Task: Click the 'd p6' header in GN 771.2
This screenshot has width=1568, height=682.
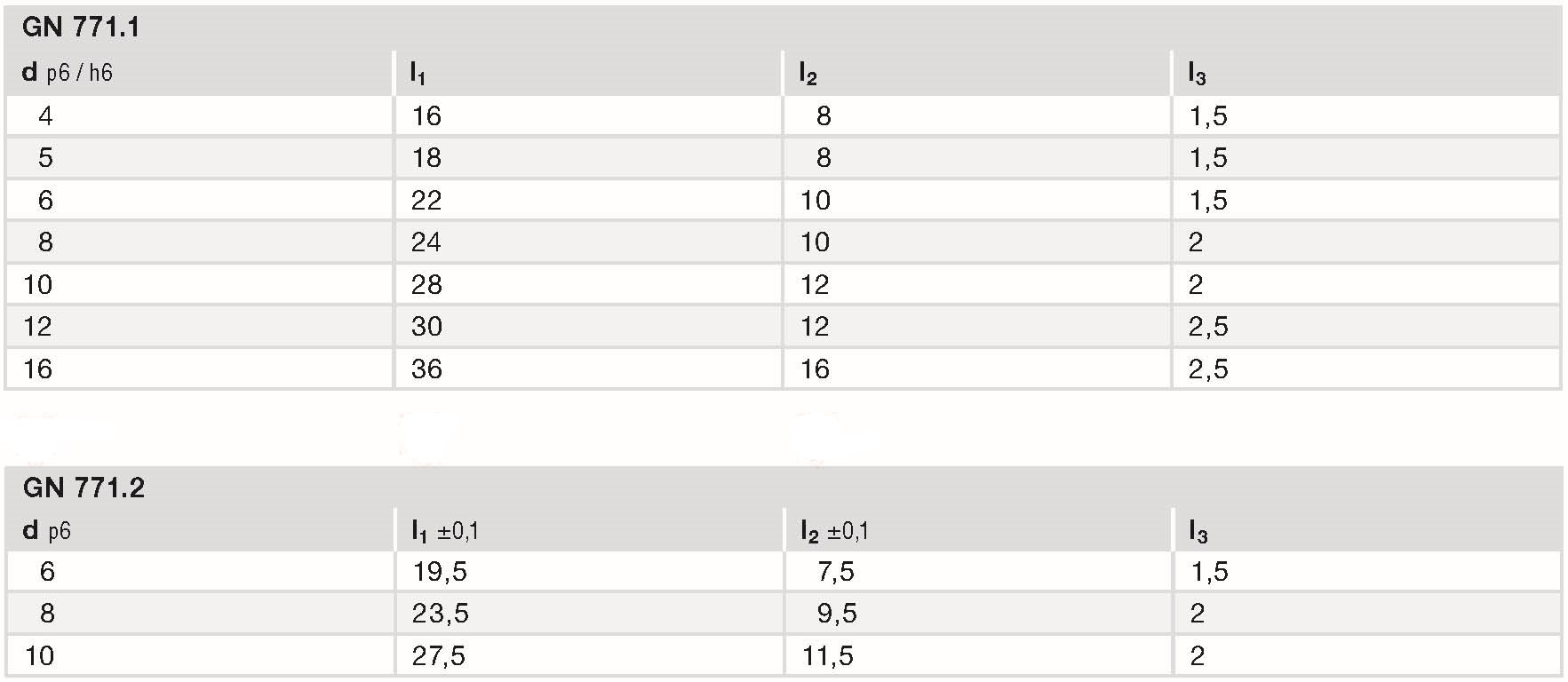Action: coord(46,531)
